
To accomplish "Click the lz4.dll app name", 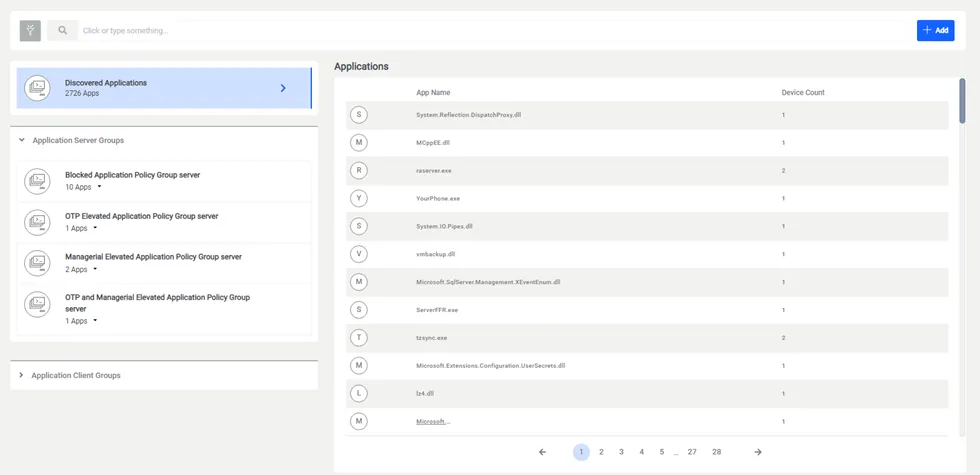I will [425, 394].
